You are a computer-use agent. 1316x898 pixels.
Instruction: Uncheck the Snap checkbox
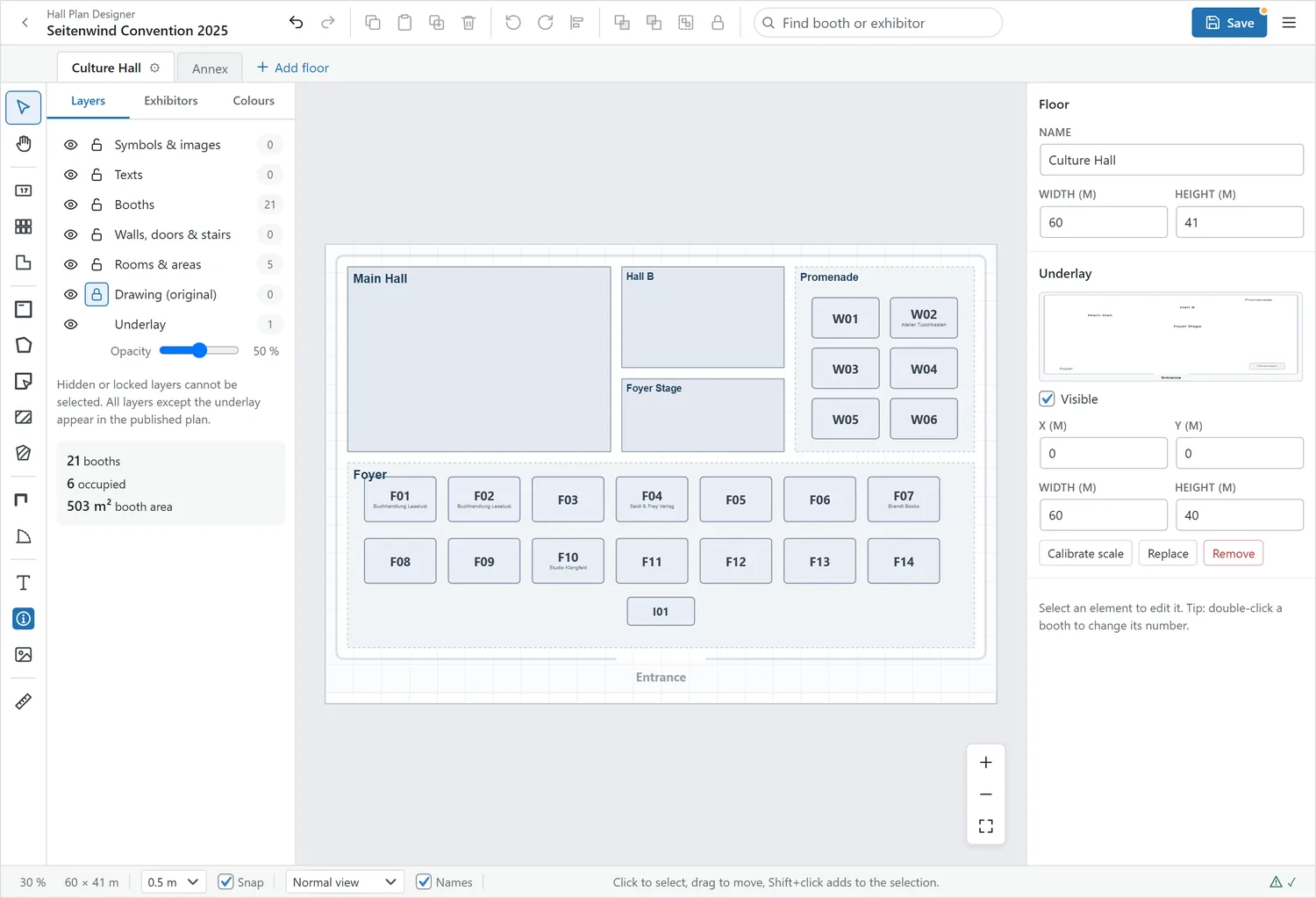click(x=225, y=882)
